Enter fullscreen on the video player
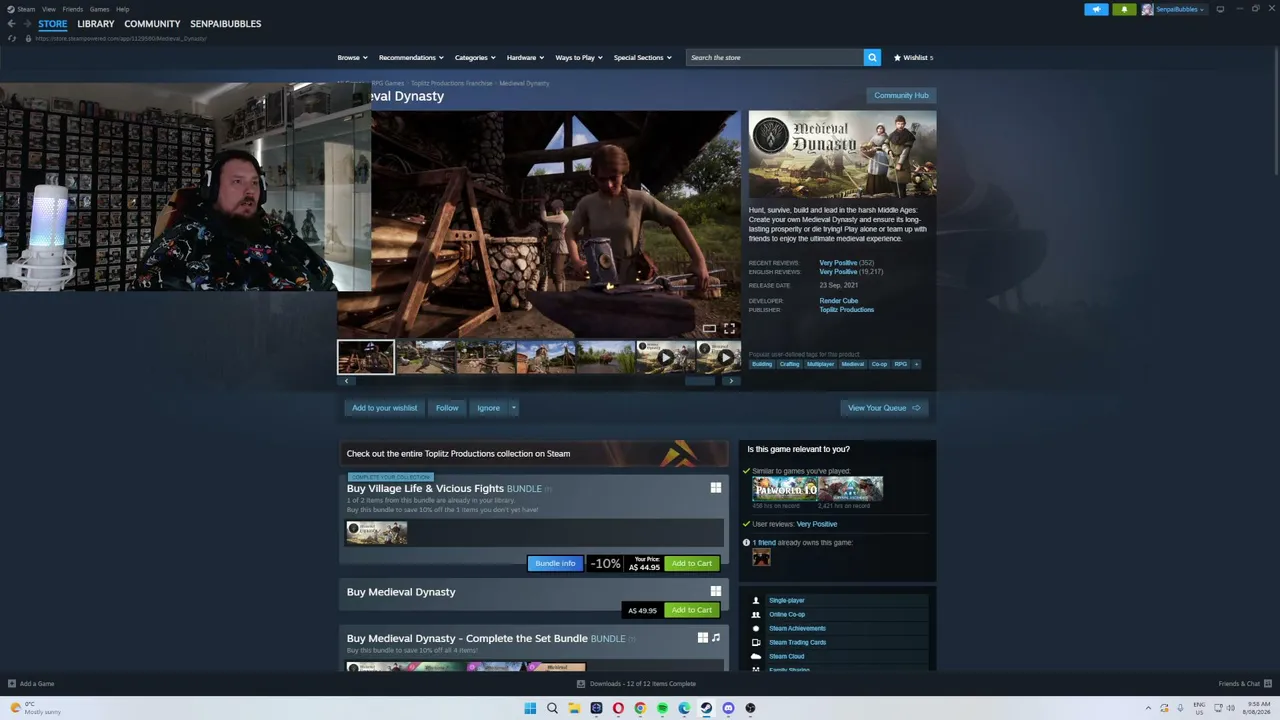 729,328
